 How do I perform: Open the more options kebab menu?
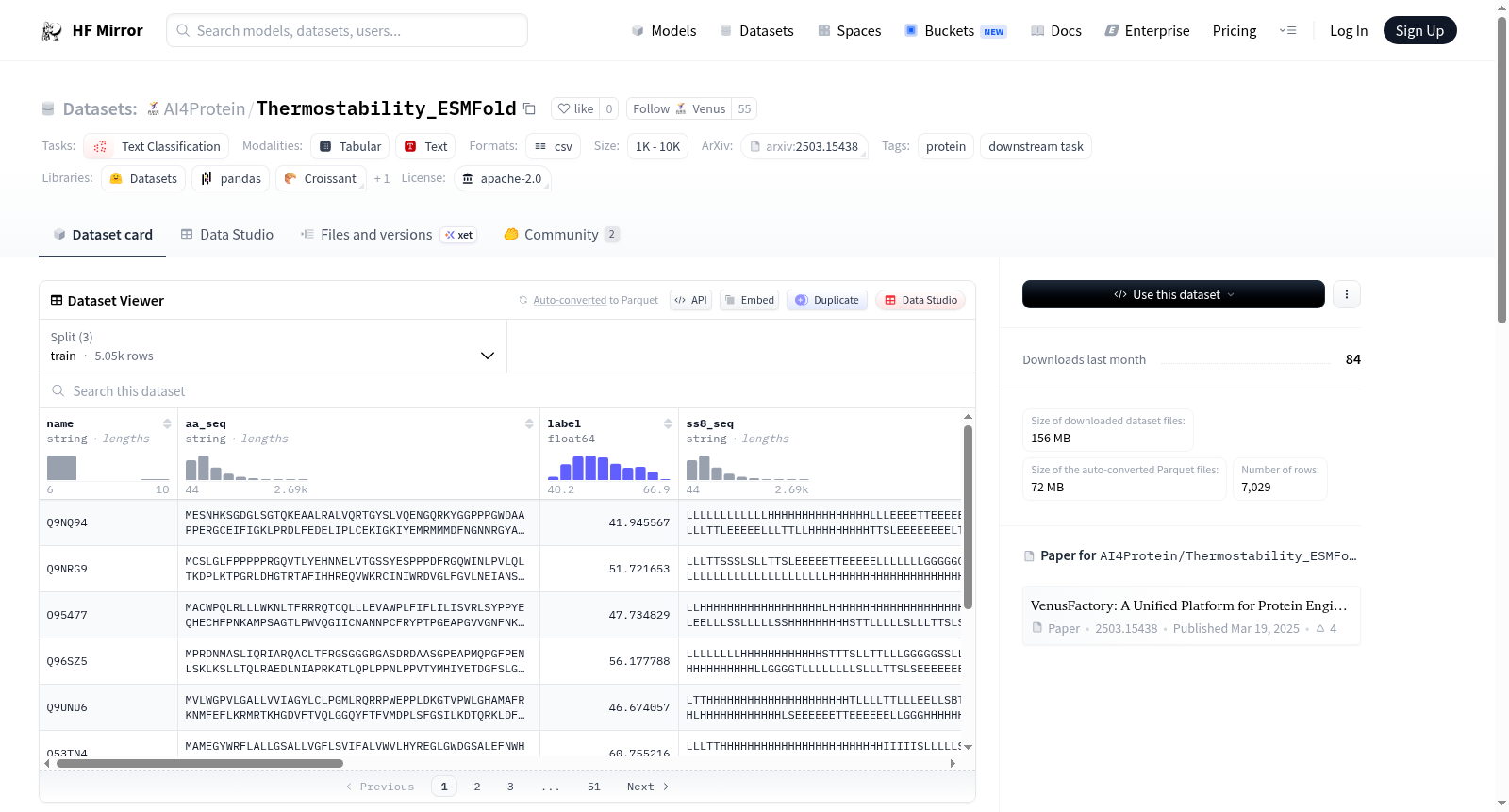tap(1347, 294)
